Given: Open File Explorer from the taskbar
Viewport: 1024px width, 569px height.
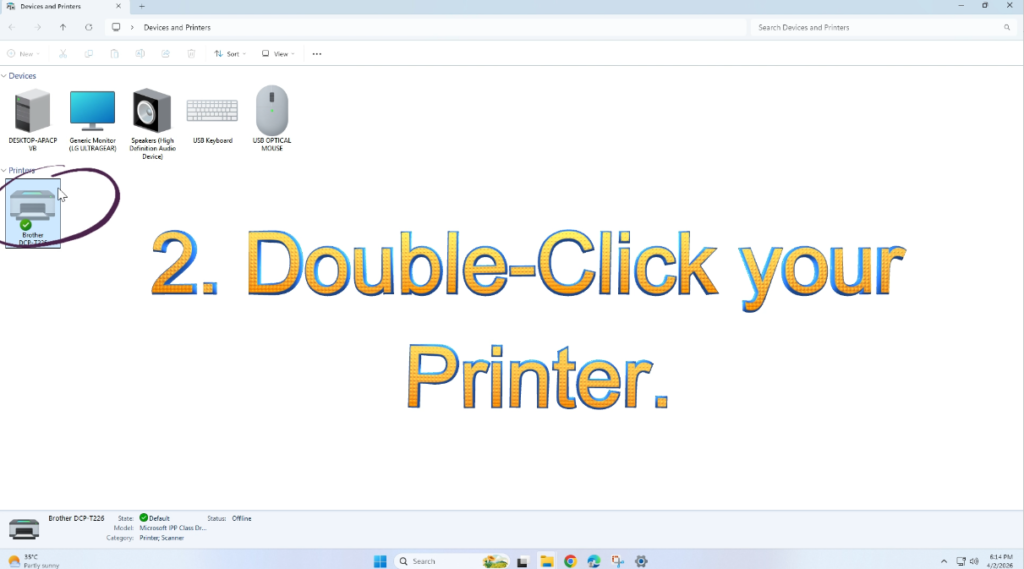Looking at the screenshot, I should [547, 561].
